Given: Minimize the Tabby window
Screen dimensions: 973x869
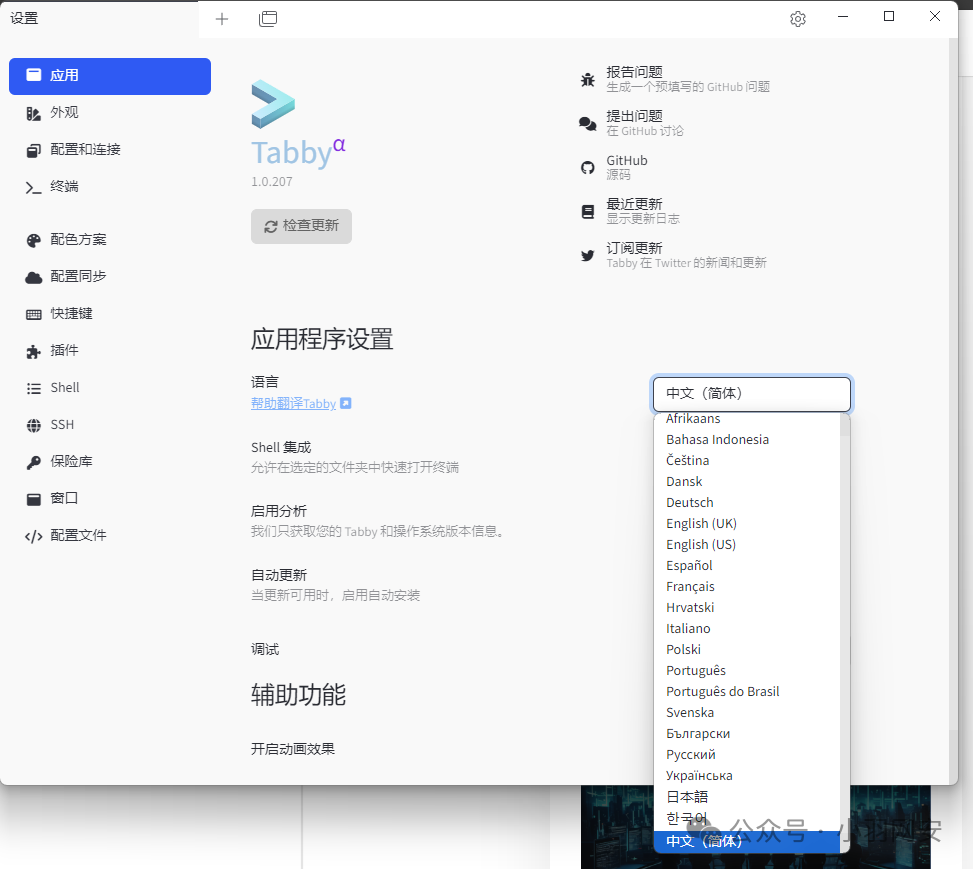Looking at the screenshot, I should pyautogui.click(x=843, y=17).
